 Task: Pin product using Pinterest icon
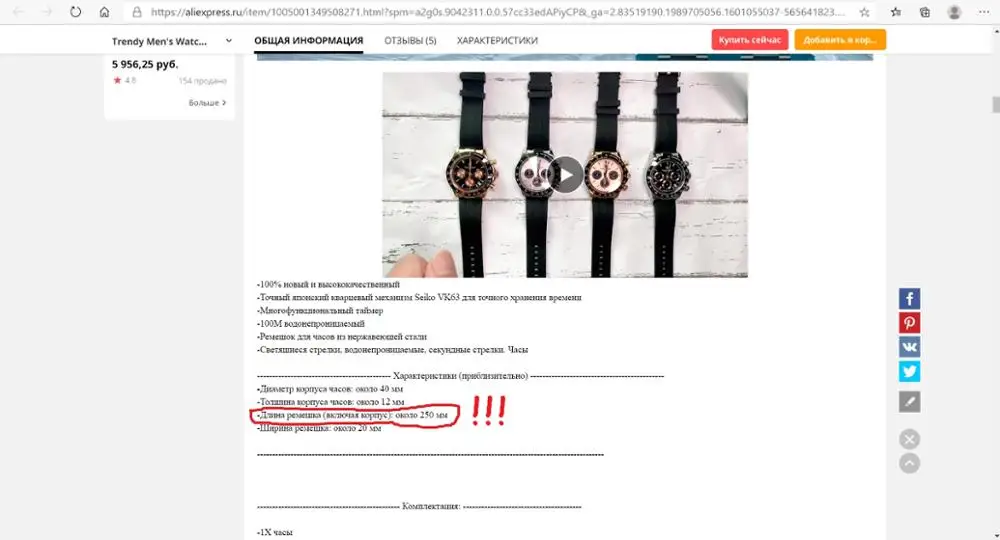tap(909, 323)
